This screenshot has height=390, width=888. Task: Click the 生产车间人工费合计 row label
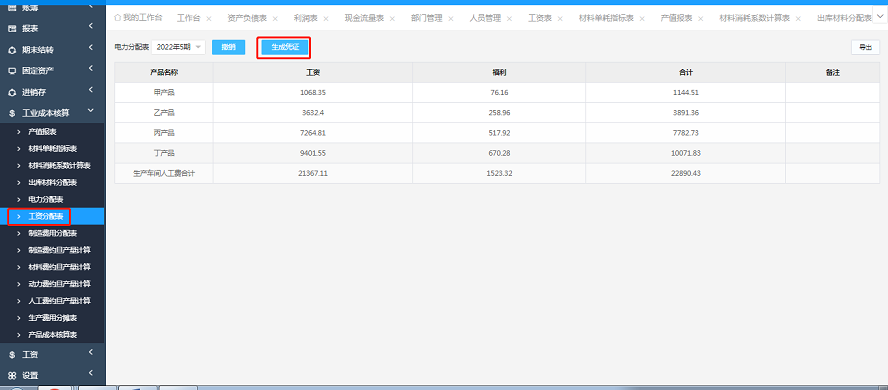click(164, 173)
